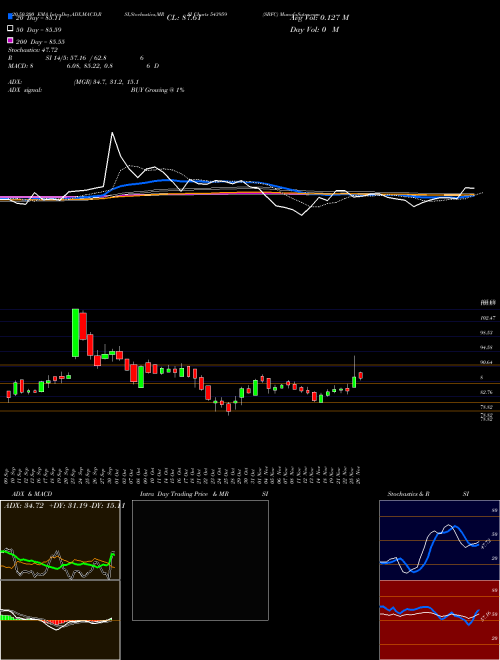
Task: Select the 'Avg Vol: 0.127 M' label
Action: [x=319, y=18]
